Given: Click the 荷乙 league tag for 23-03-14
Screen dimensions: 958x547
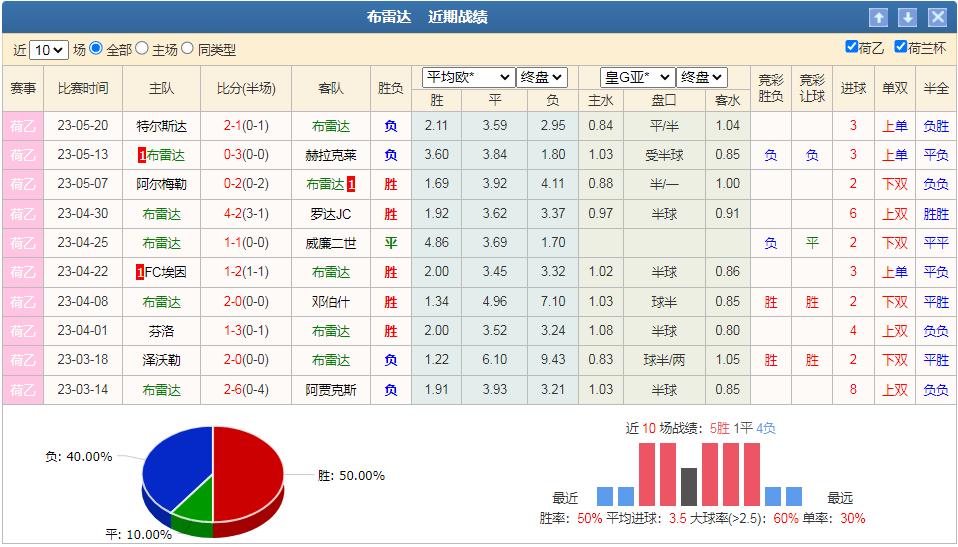Looking at the screenshot, I should (23, 390).
